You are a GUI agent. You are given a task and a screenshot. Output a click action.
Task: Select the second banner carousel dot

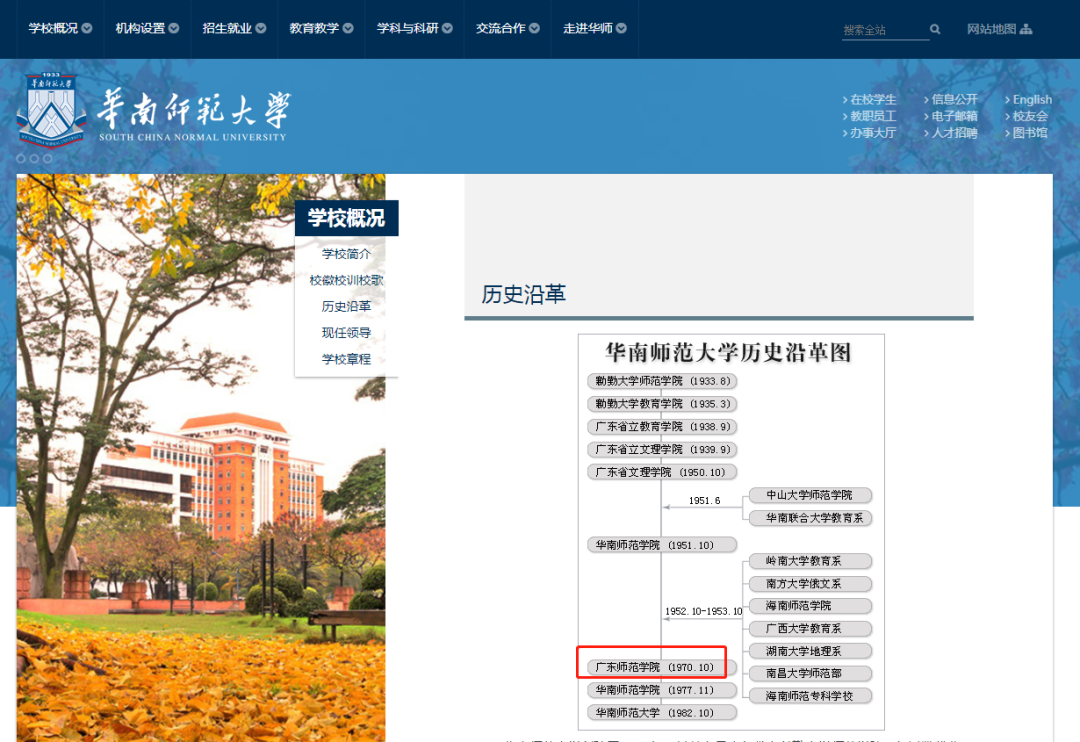[34, 158]
